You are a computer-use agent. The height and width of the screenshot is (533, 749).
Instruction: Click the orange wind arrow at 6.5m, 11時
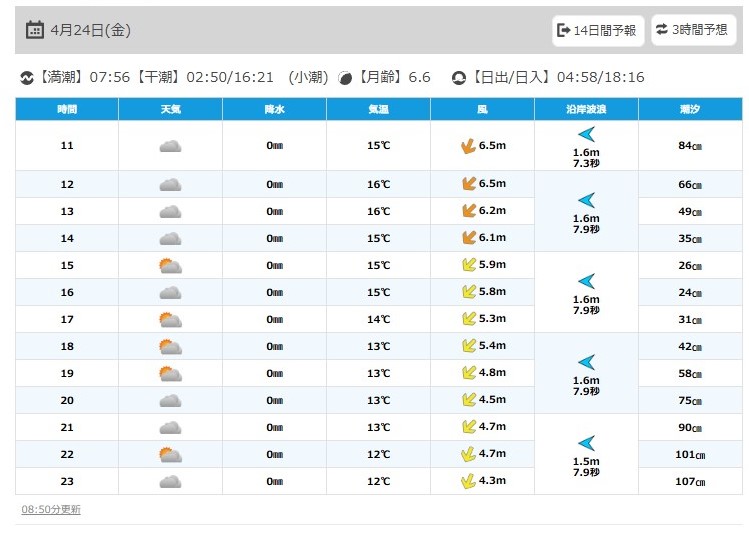tap(466, 146)
